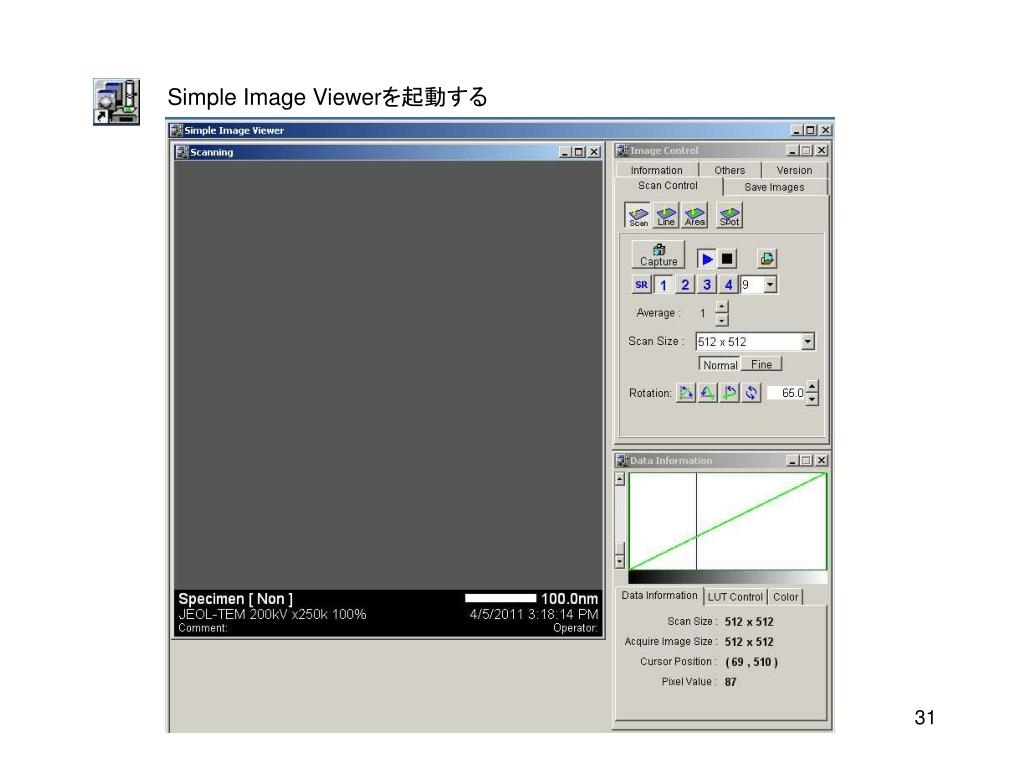Click the Pixel Value '87'
1024x768 pixels.
pos(730,682)
